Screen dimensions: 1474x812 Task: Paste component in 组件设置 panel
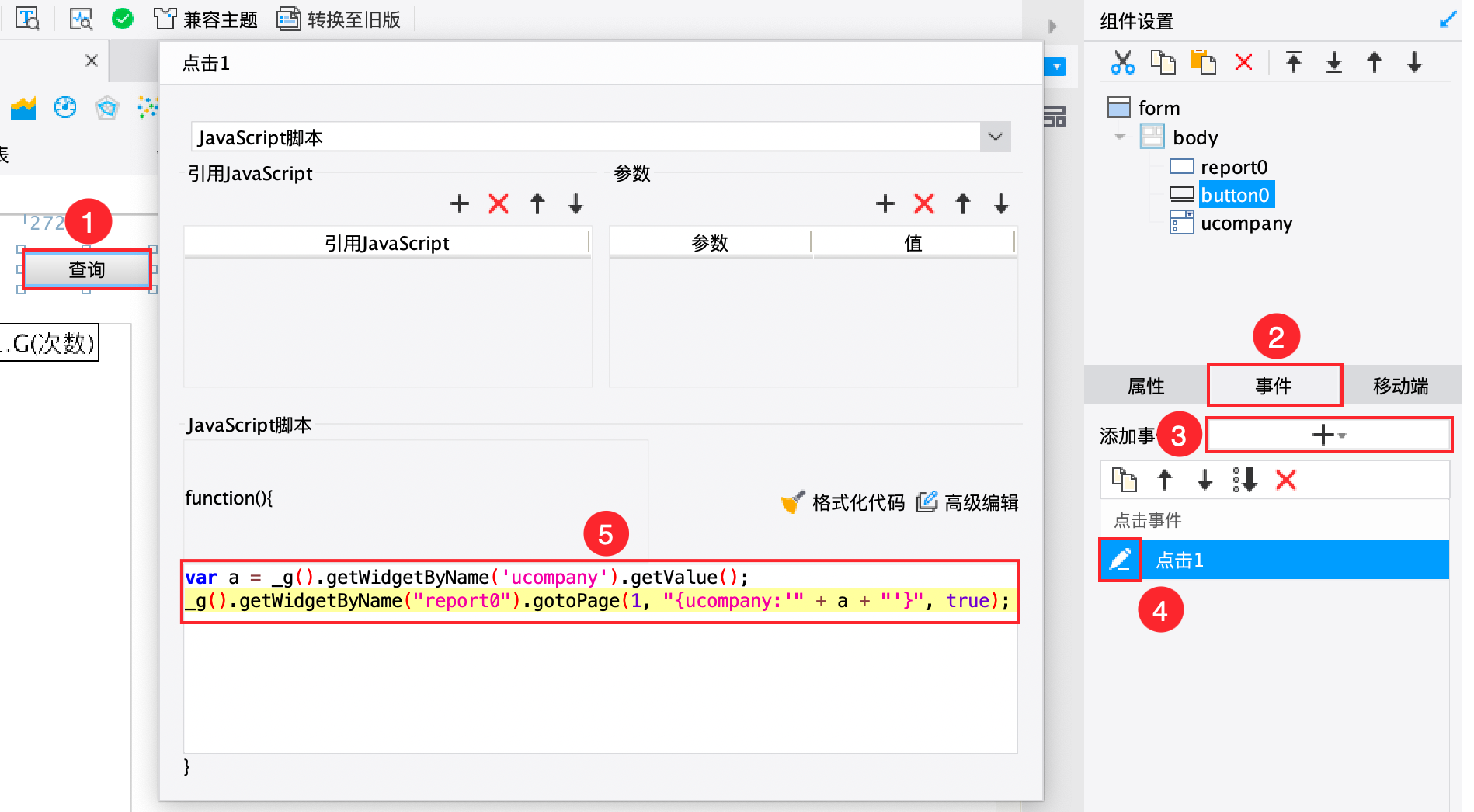[x=1203, y=62]
